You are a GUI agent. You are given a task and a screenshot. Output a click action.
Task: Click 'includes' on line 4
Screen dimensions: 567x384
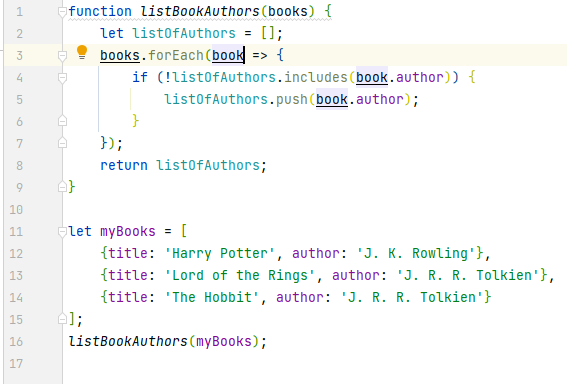(x=316, y=77)
